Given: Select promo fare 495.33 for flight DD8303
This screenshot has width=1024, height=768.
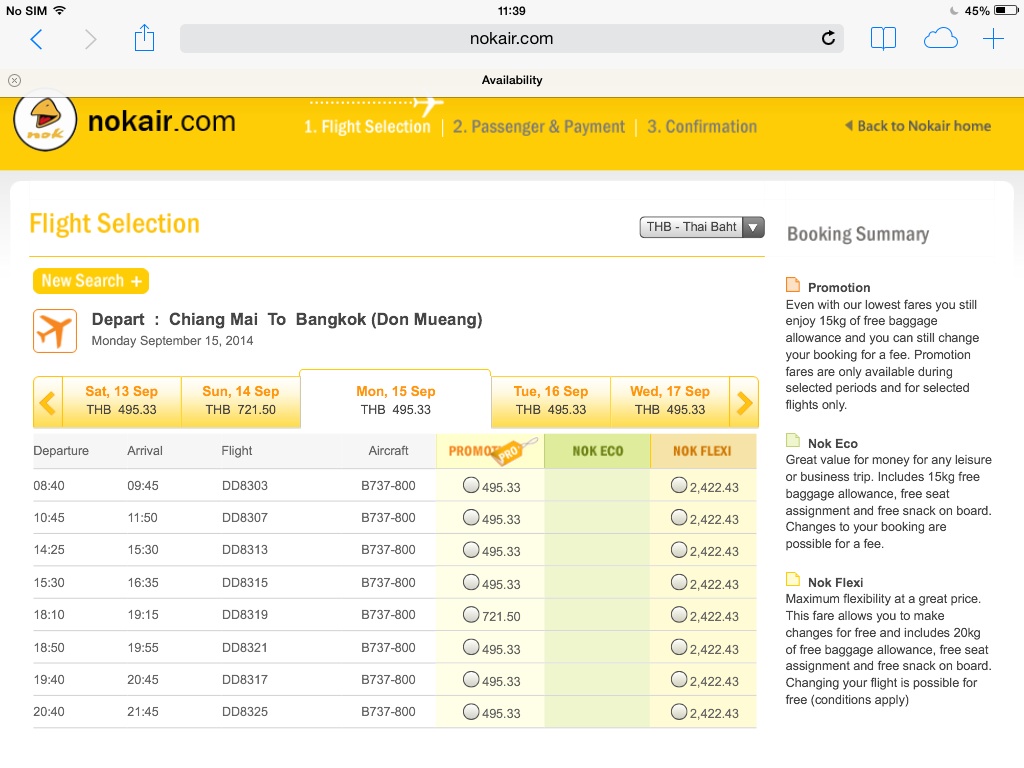Looking at the screenshot, I should click(471, 485).
